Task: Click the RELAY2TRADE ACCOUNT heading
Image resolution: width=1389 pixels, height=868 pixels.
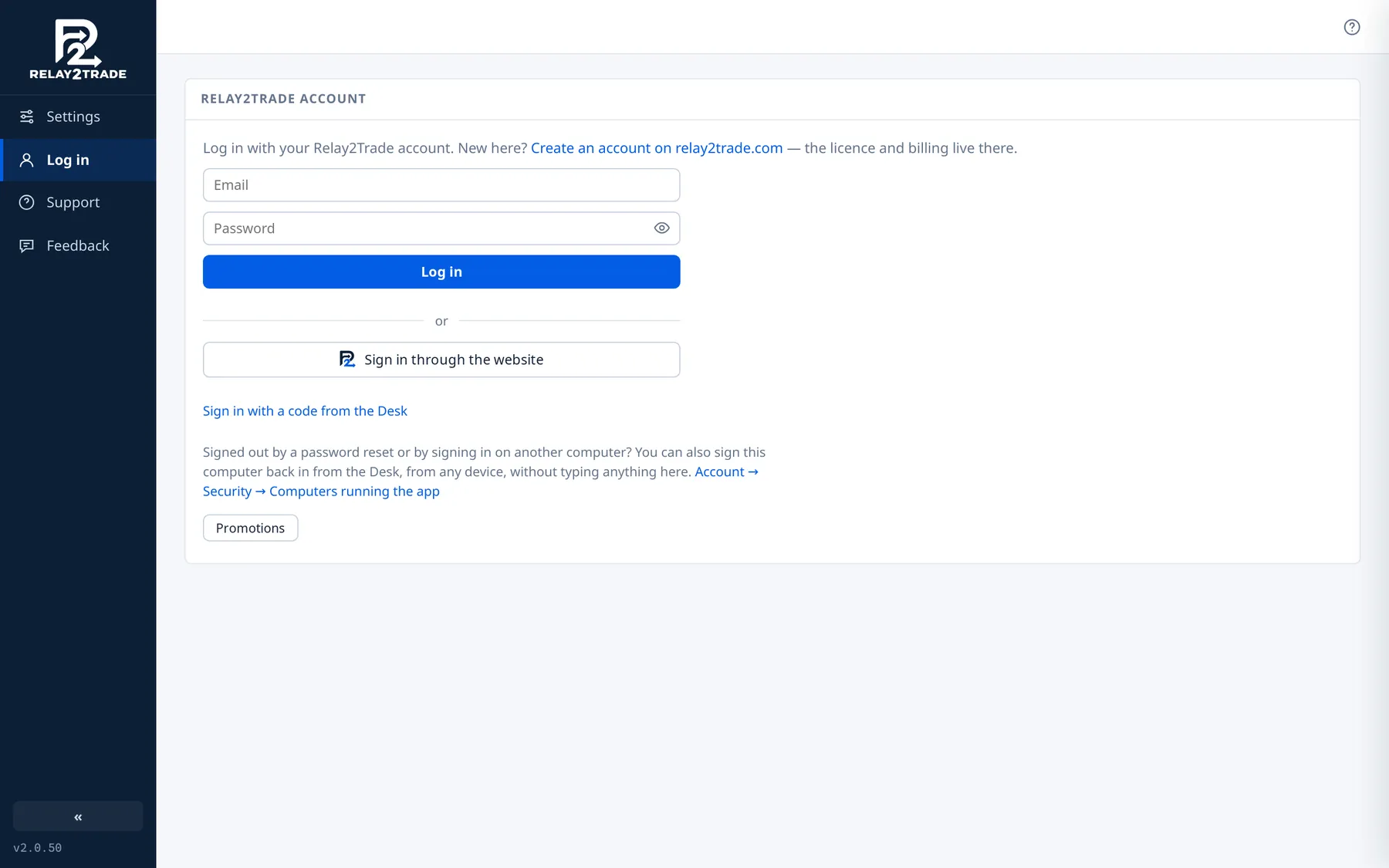Action: pos(283,99)
